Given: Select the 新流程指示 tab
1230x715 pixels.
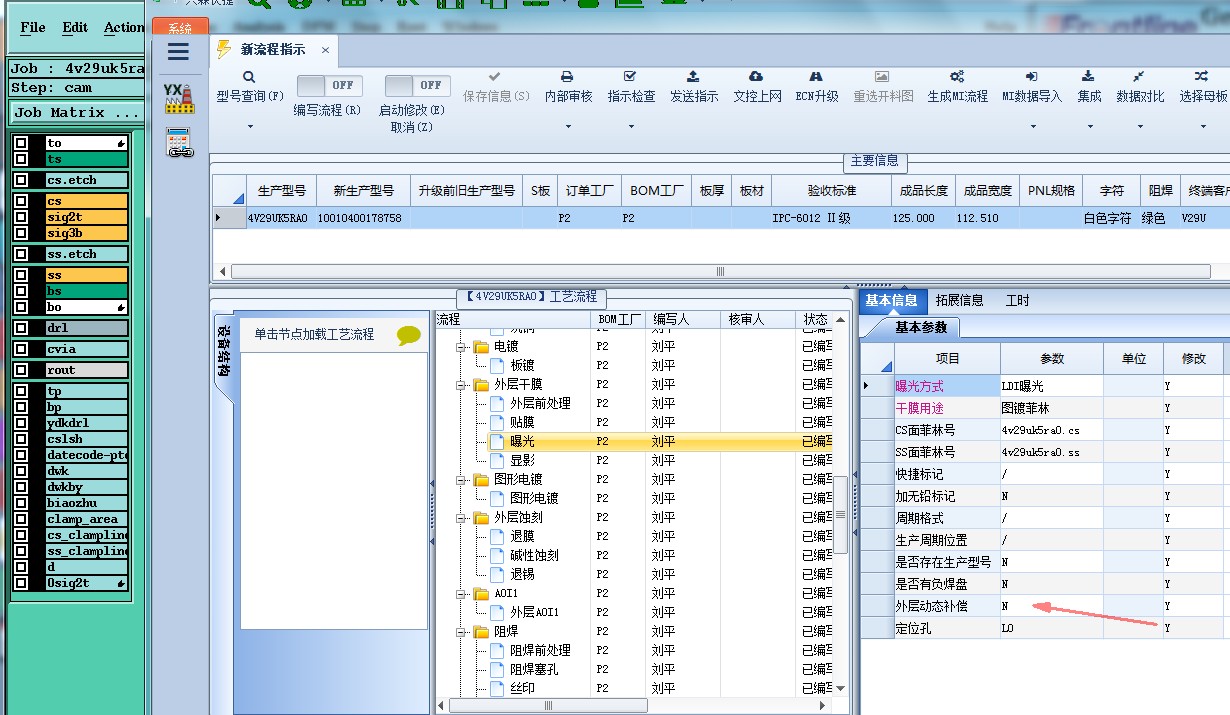Looking at the screenshot, I should [x=273, y=49].
